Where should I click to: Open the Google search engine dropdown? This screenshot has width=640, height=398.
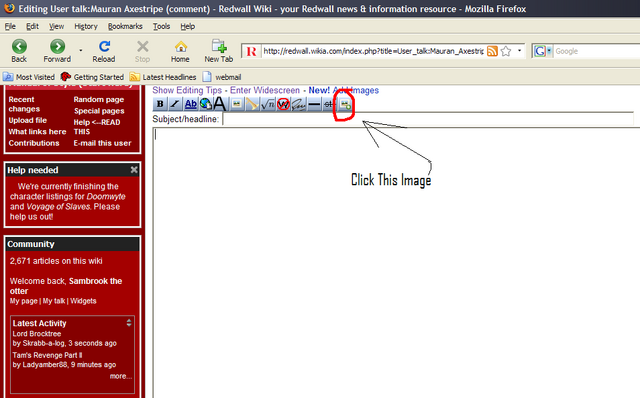549,51
